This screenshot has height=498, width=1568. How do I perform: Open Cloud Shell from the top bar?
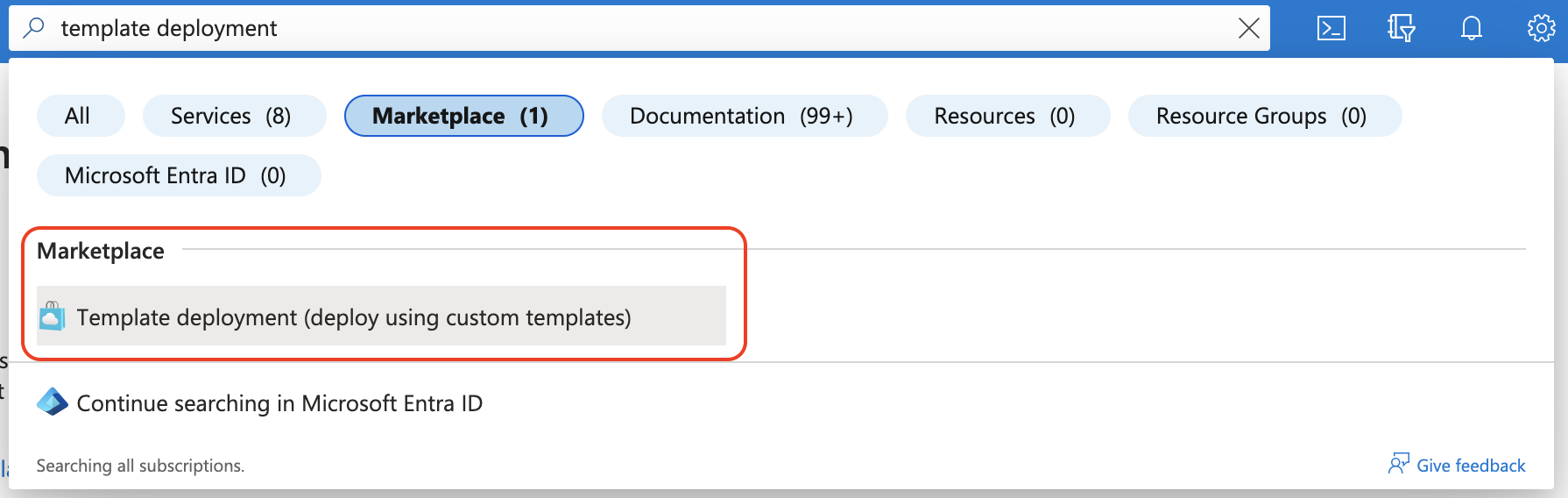coord(1331,29)
